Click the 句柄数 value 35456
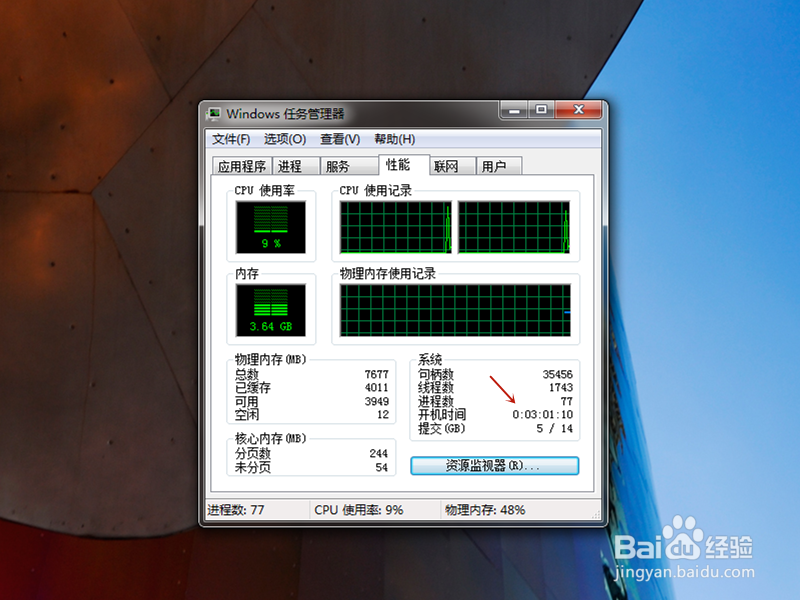The height and width of the screenshot is (600, 800). pyautogui.click(x=558, y=374)
